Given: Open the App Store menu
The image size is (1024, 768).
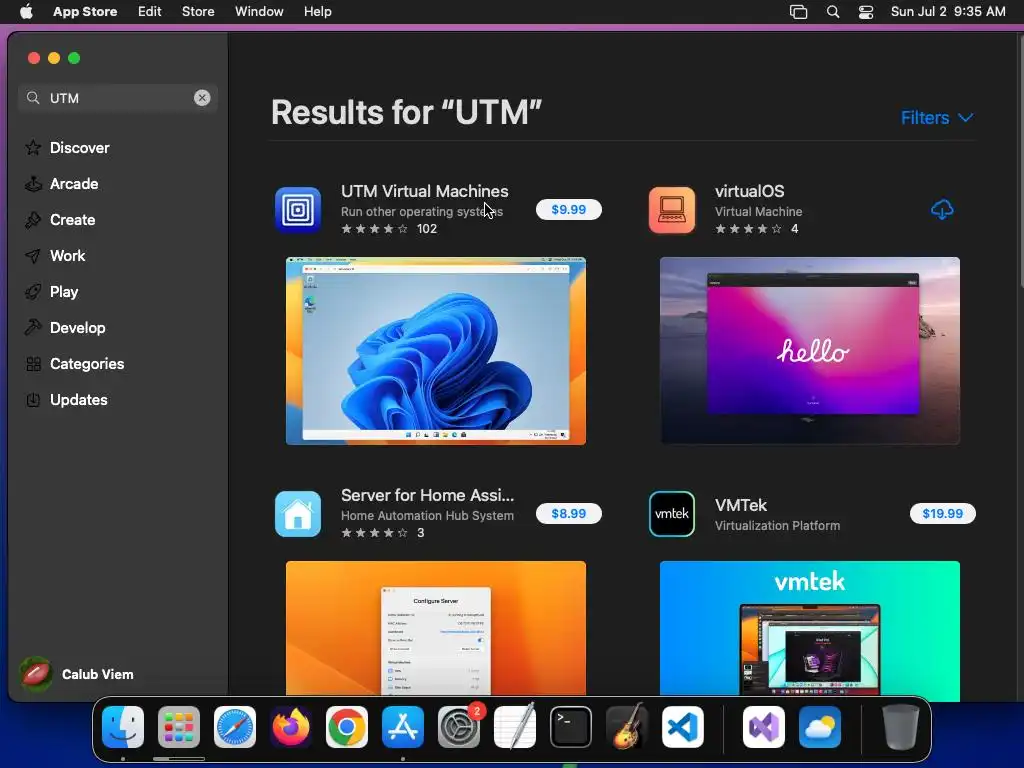Looking at the screenshot, I should [x=85, y=12].
